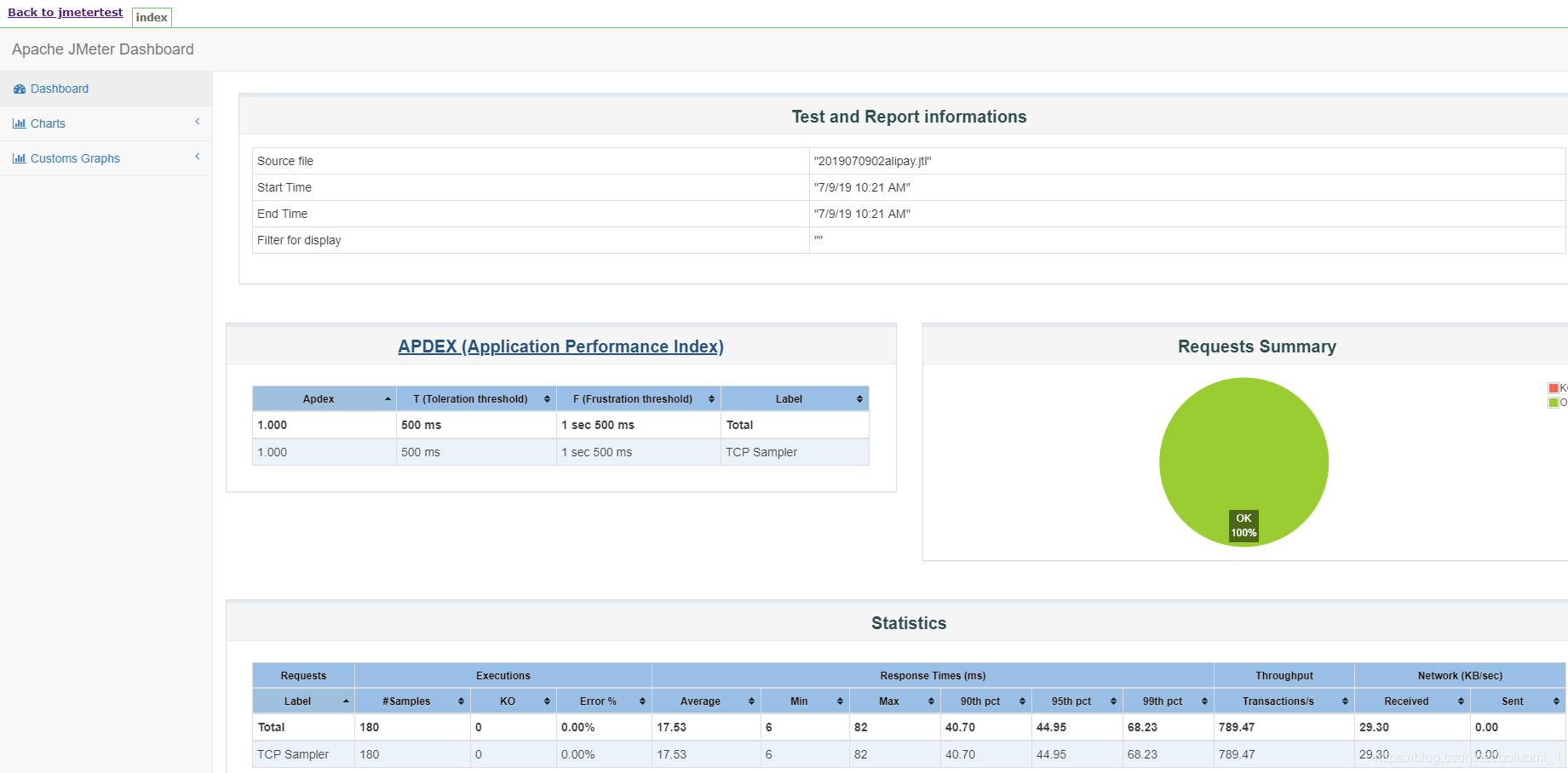Sort APDEX table by Label column

pyautogui.click(x=795, y=399)
